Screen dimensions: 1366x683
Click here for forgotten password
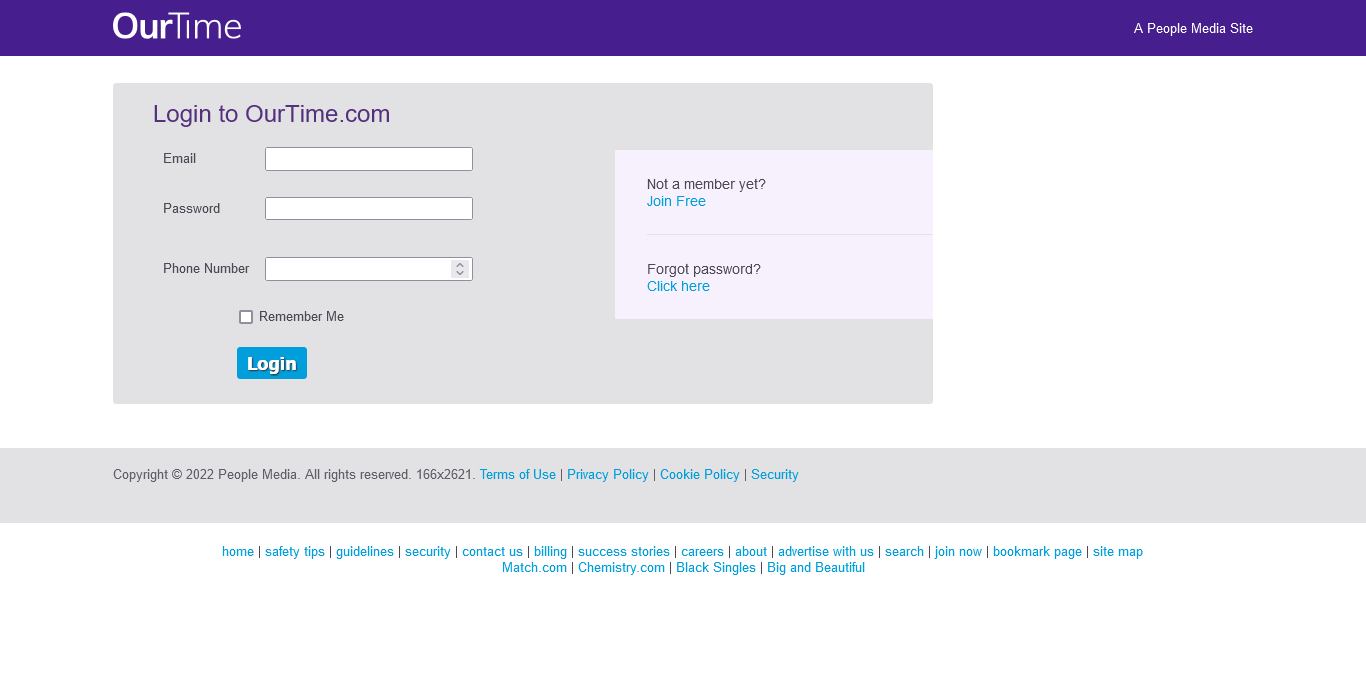[678, 286]
